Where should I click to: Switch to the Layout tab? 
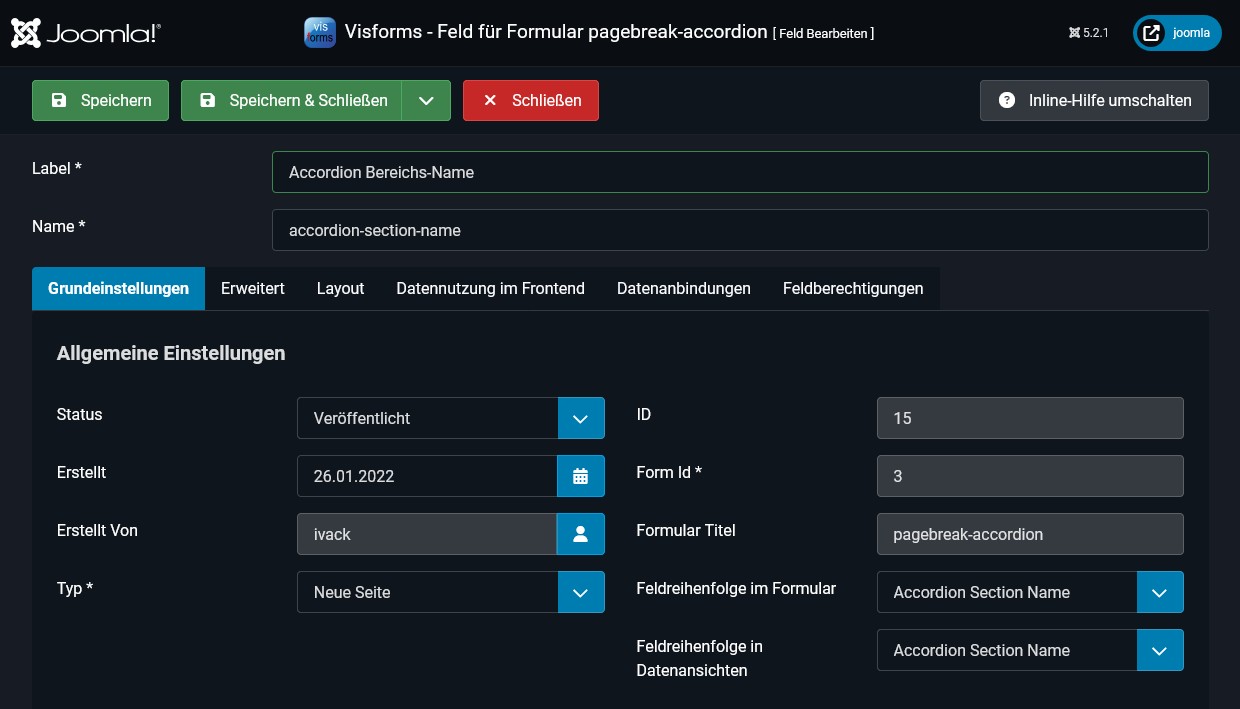point(340,288)
